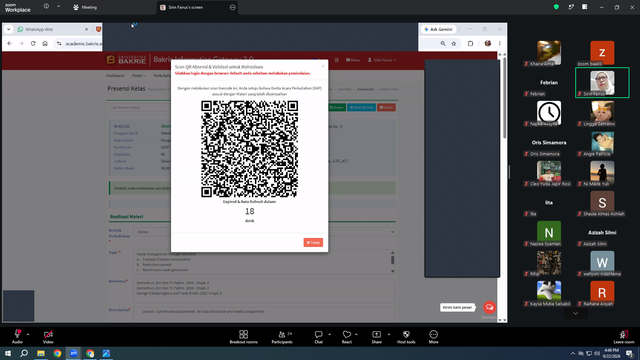Reload the page with the refresh icon
Image resolution: width=640 pixels, height=360 pixels.
tap(33, 43)
